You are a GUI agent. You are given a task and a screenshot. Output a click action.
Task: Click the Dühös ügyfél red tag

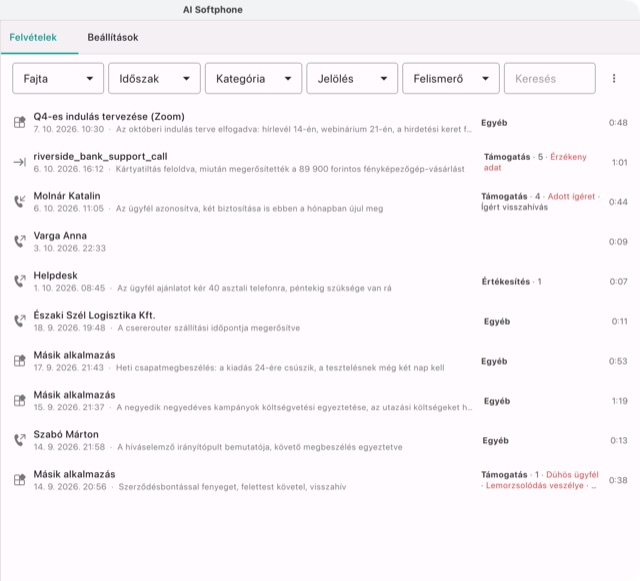pos(572,474)
